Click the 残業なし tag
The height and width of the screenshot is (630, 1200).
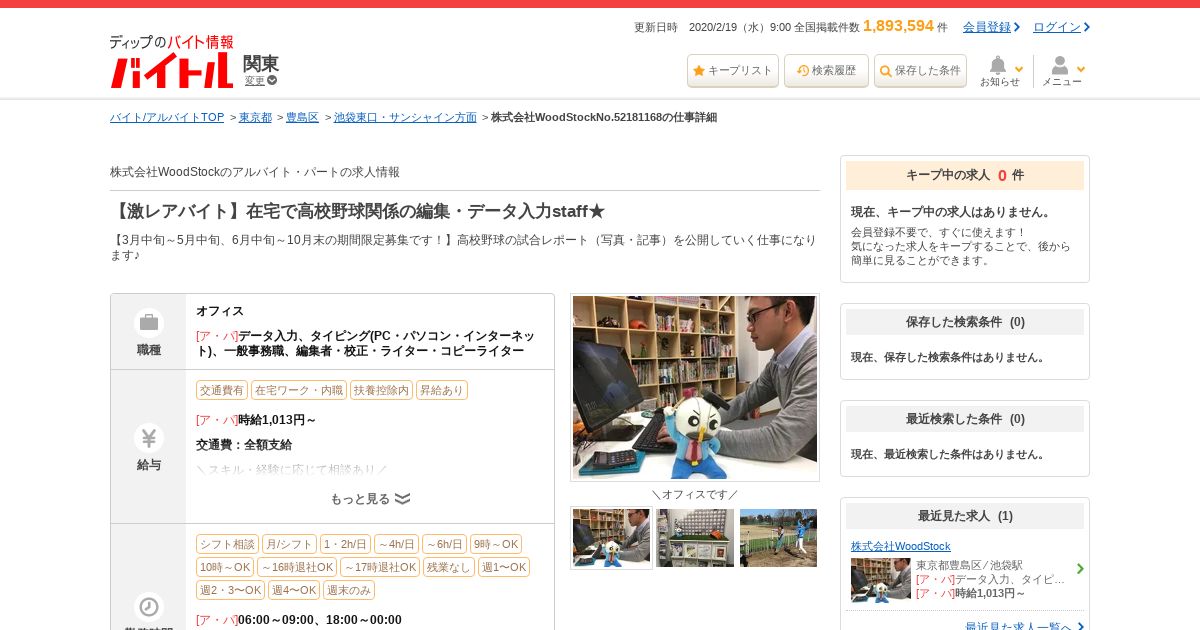(449, 567)
